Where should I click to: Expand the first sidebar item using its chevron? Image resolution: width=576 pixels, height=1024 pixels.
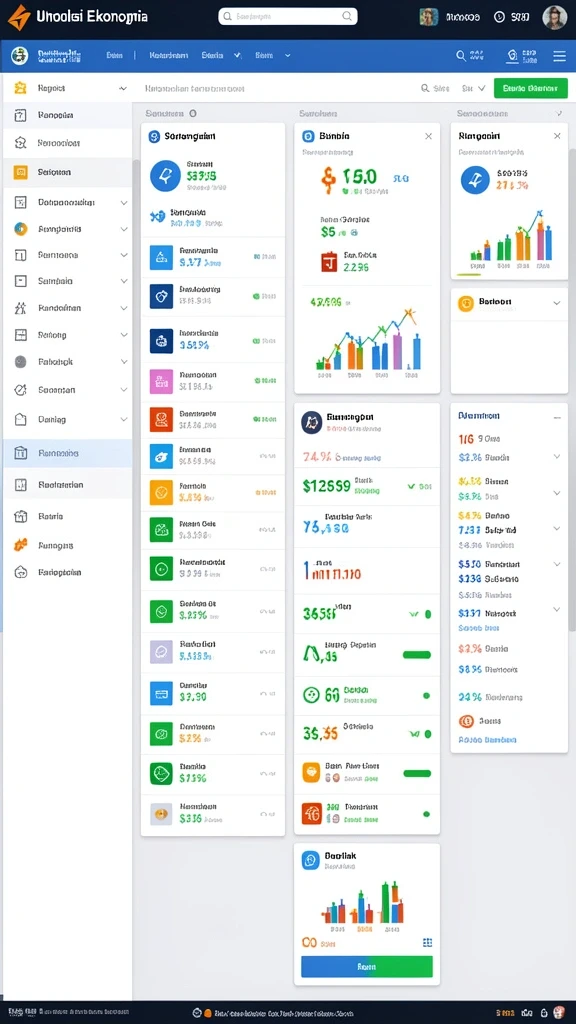[122, 88]
